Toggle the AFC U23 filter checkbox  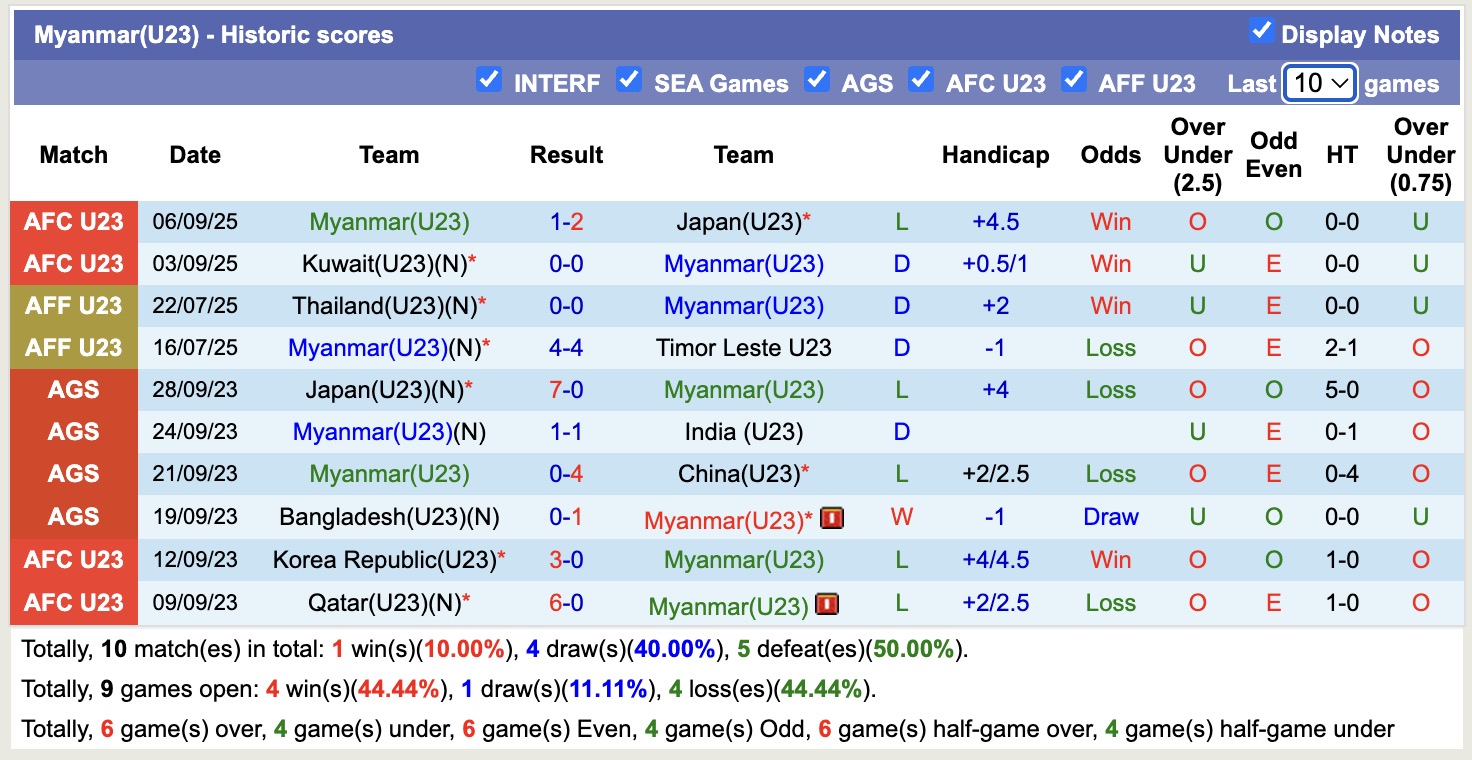coord(921,80)
